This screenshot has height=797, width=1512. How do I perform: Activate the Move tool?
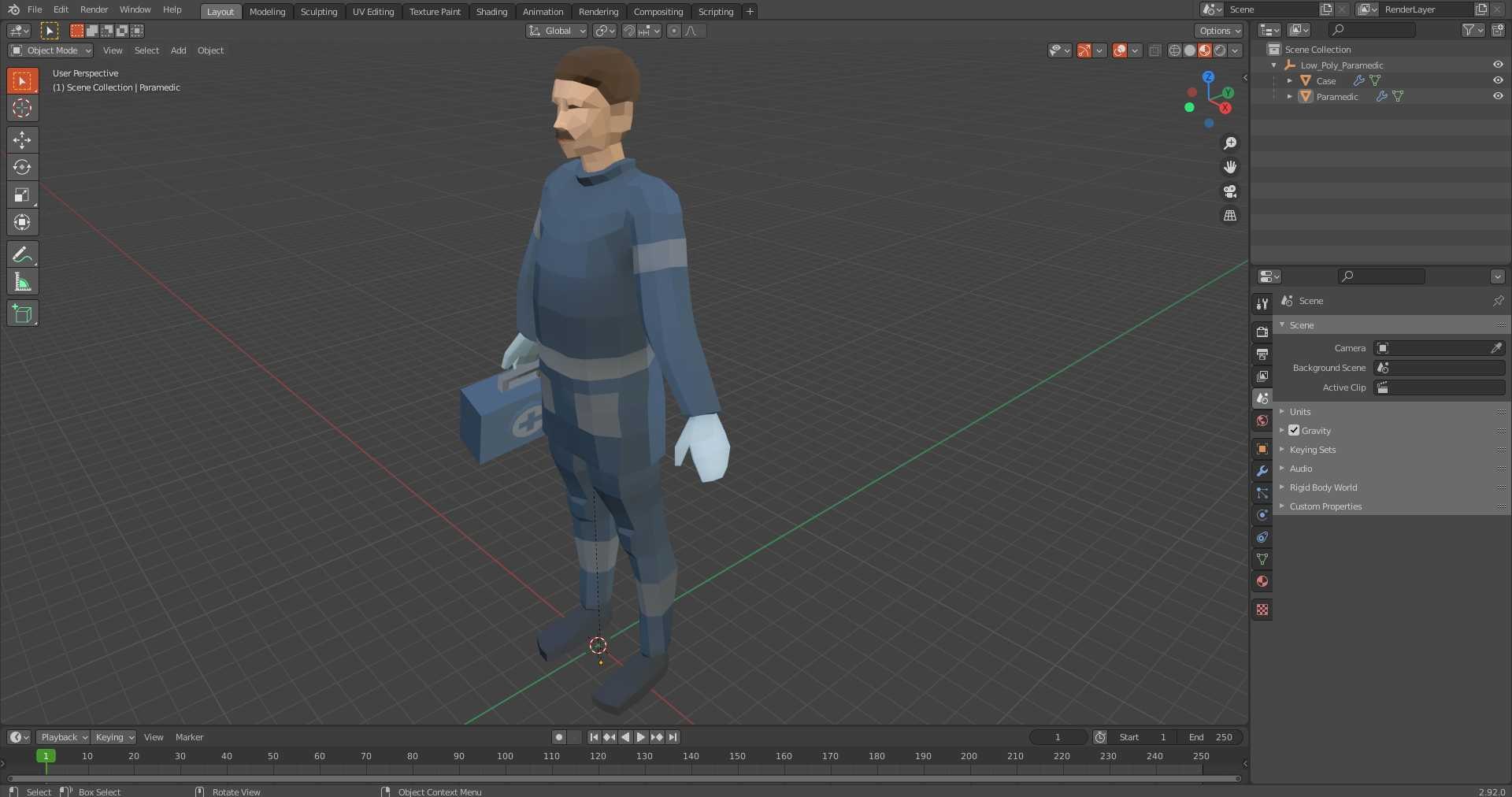22,140
